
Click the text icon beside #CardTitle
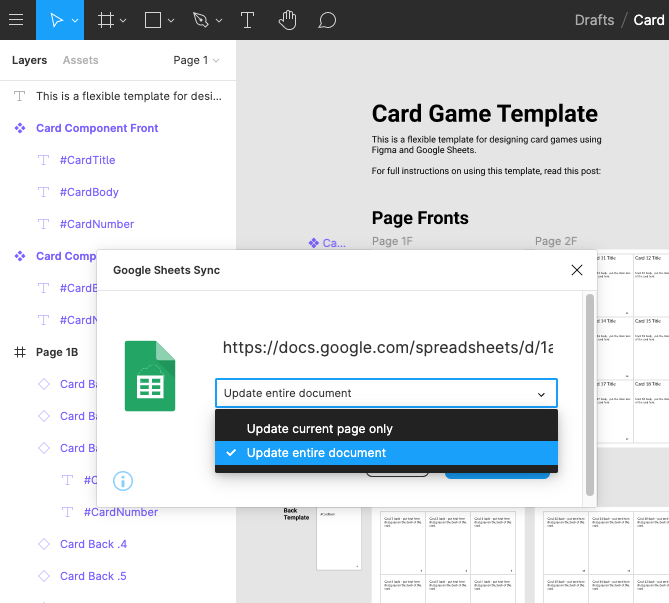[44, 160]
